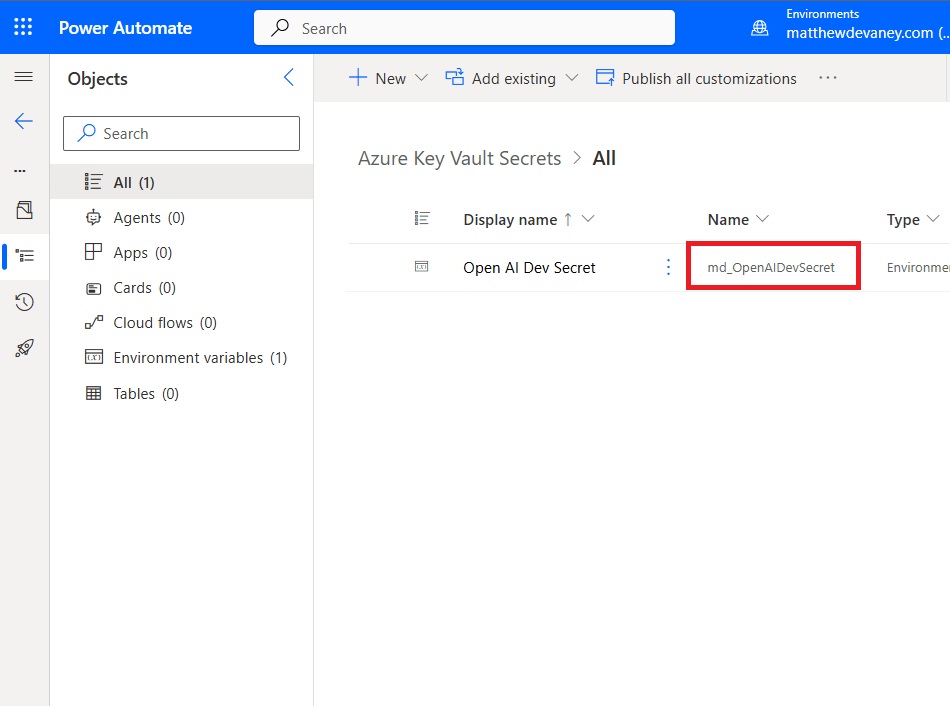
Task: Toggle the hamburger navigation menu
Action: click(x=24, y=76)
